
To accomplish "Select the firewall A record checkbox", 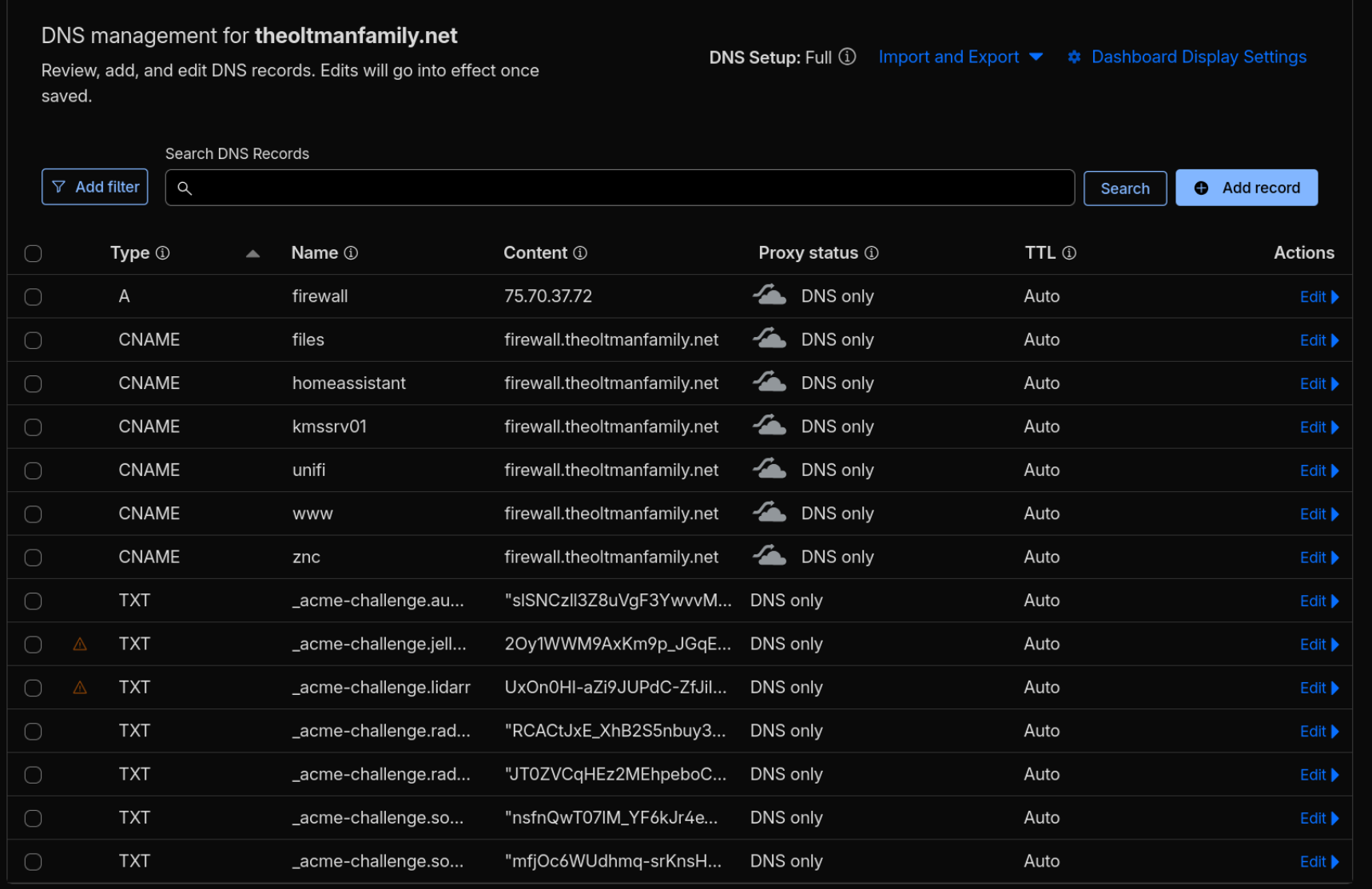I will (33, 297).
